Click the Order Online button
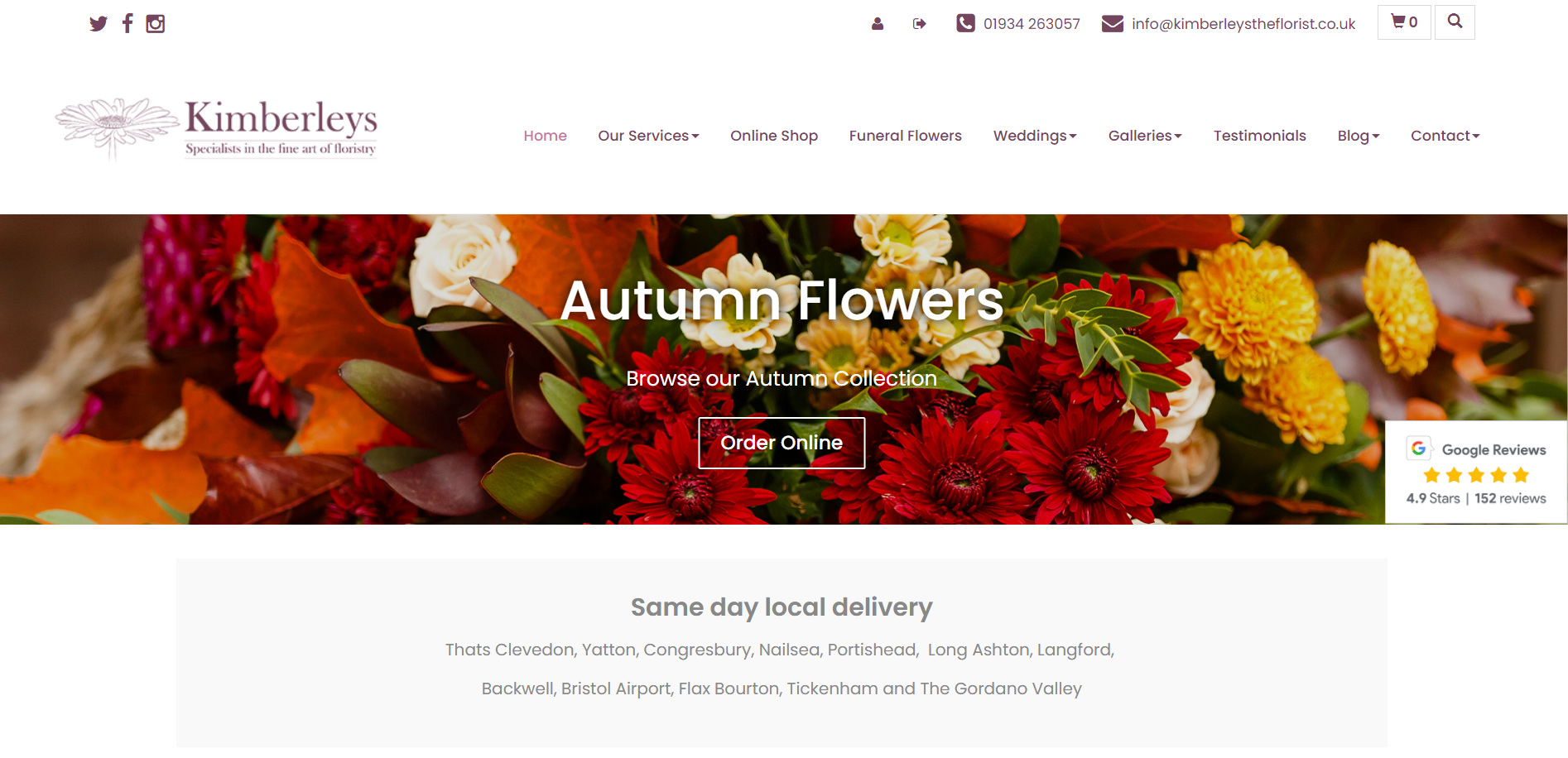Image resolution: width=1568 pixels, height=758 pixels. 782,443
